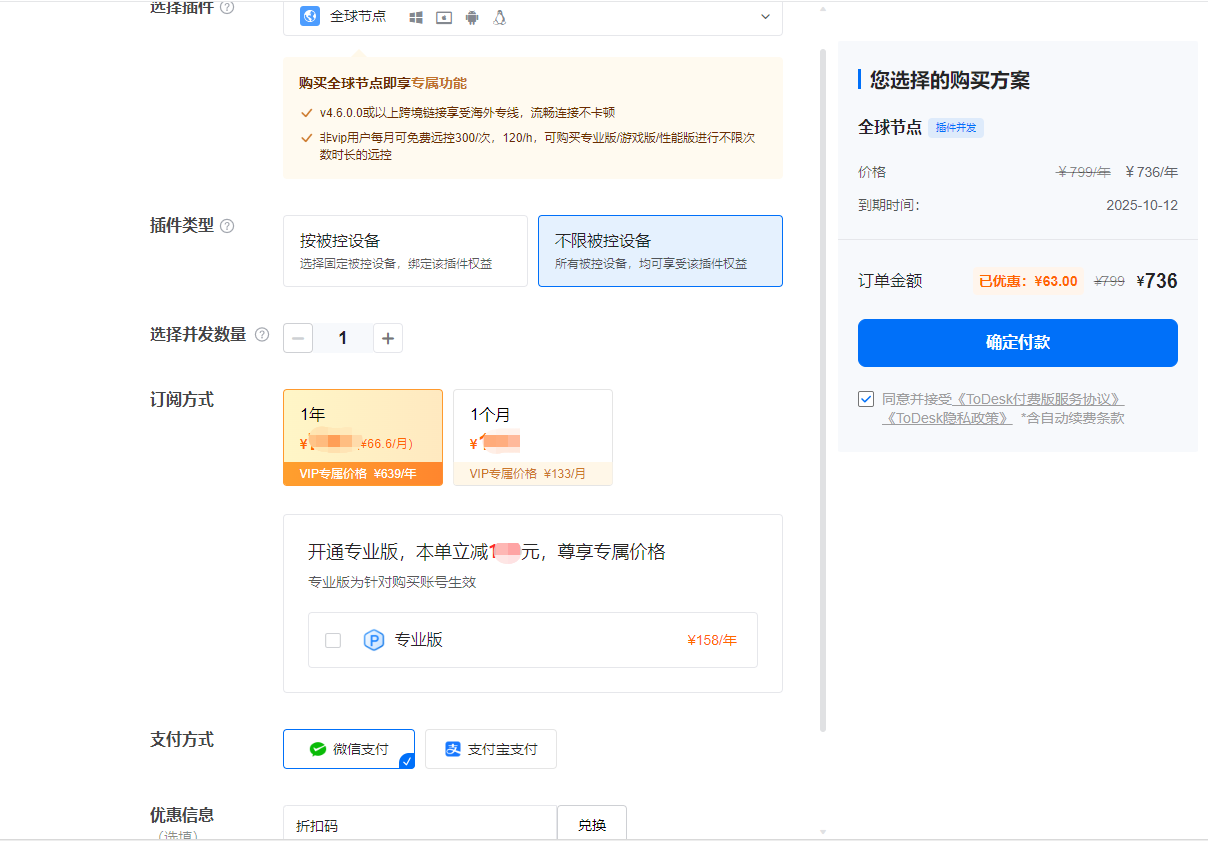Click the 专业版 P logo icon

coord(373,640)
